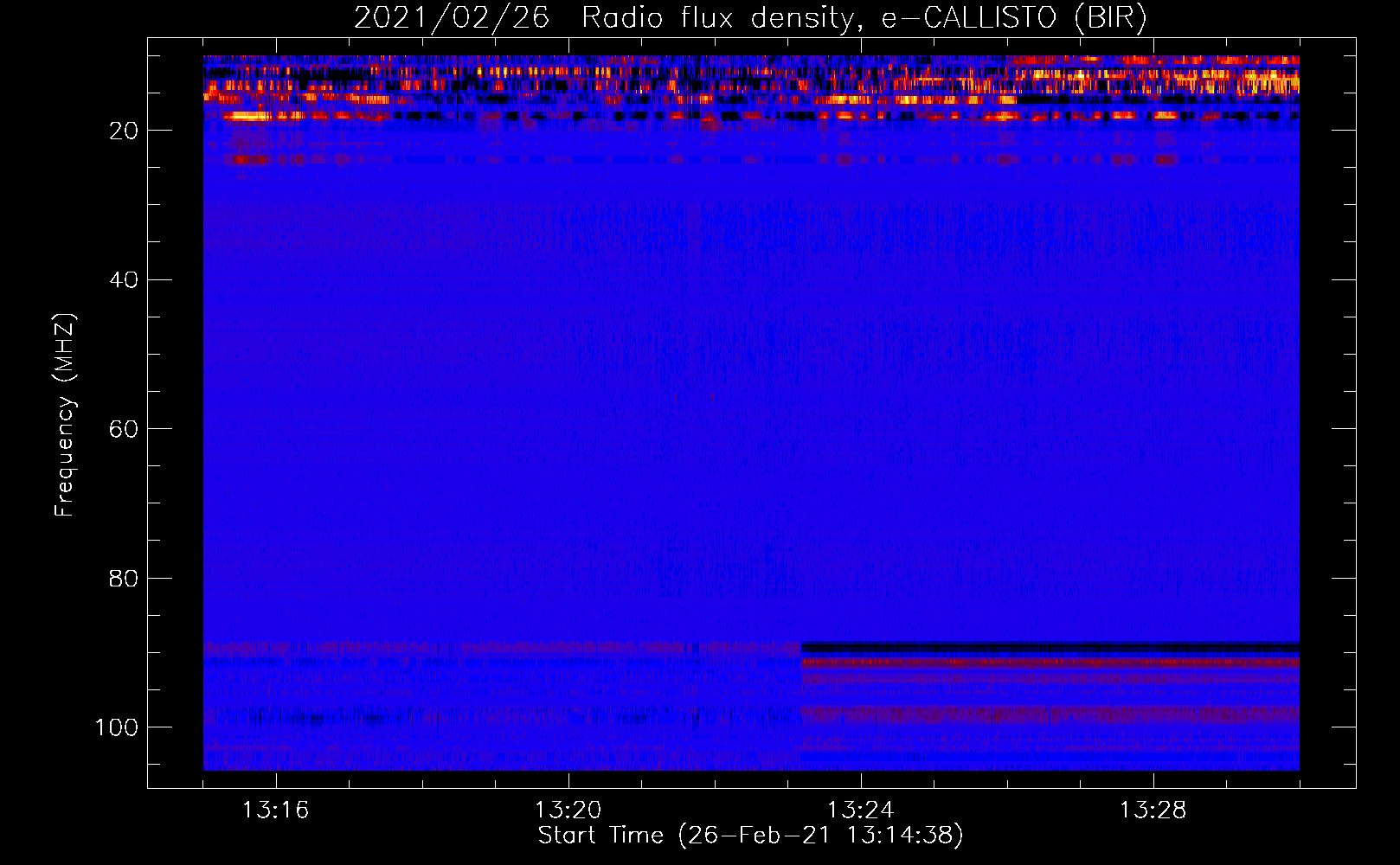Click the 100 MHz frequency tick label

pyautogui.click(x=117, y=727)
